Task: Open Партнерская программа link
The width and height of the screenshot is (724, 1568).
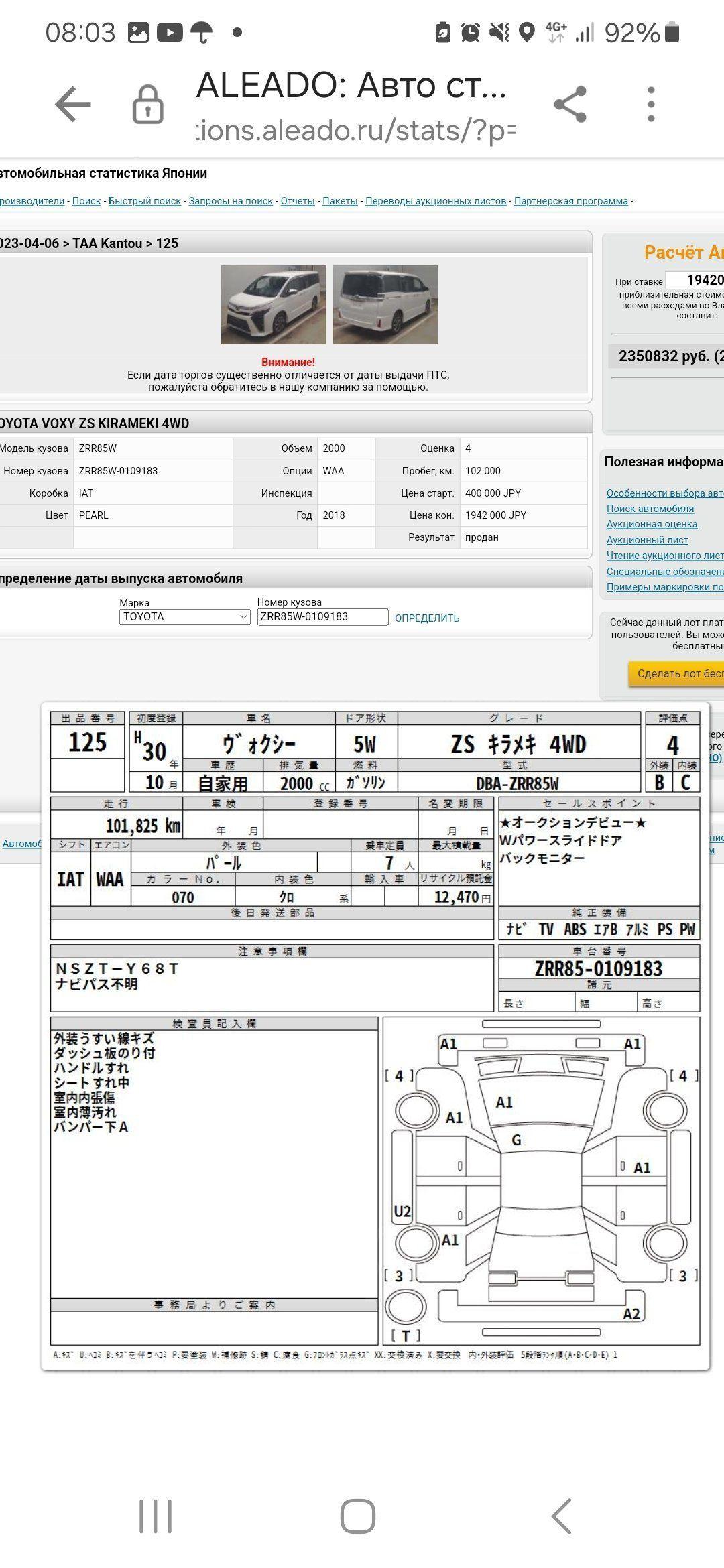Action: [571, 201]
